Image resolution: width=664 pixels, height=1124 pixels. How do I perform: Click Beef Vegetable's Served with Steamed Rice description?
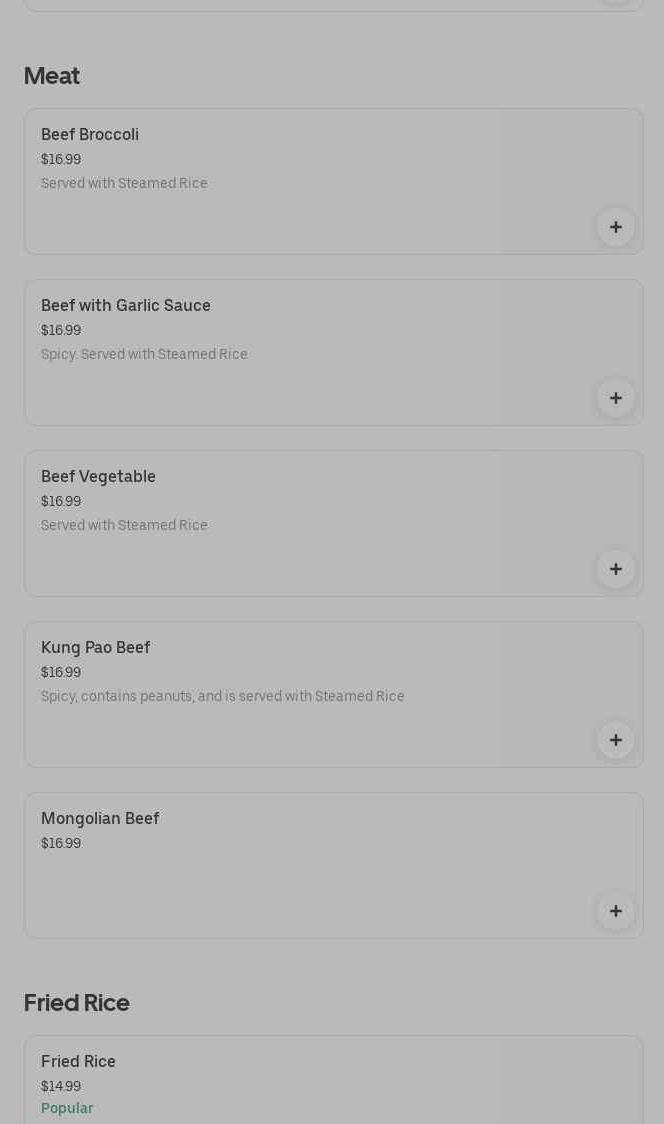124,526
